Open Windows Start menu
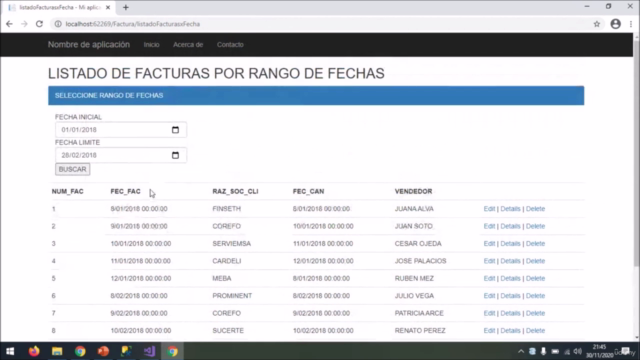The height and width of the screenshot is (360, 640). tap(10, 351)
